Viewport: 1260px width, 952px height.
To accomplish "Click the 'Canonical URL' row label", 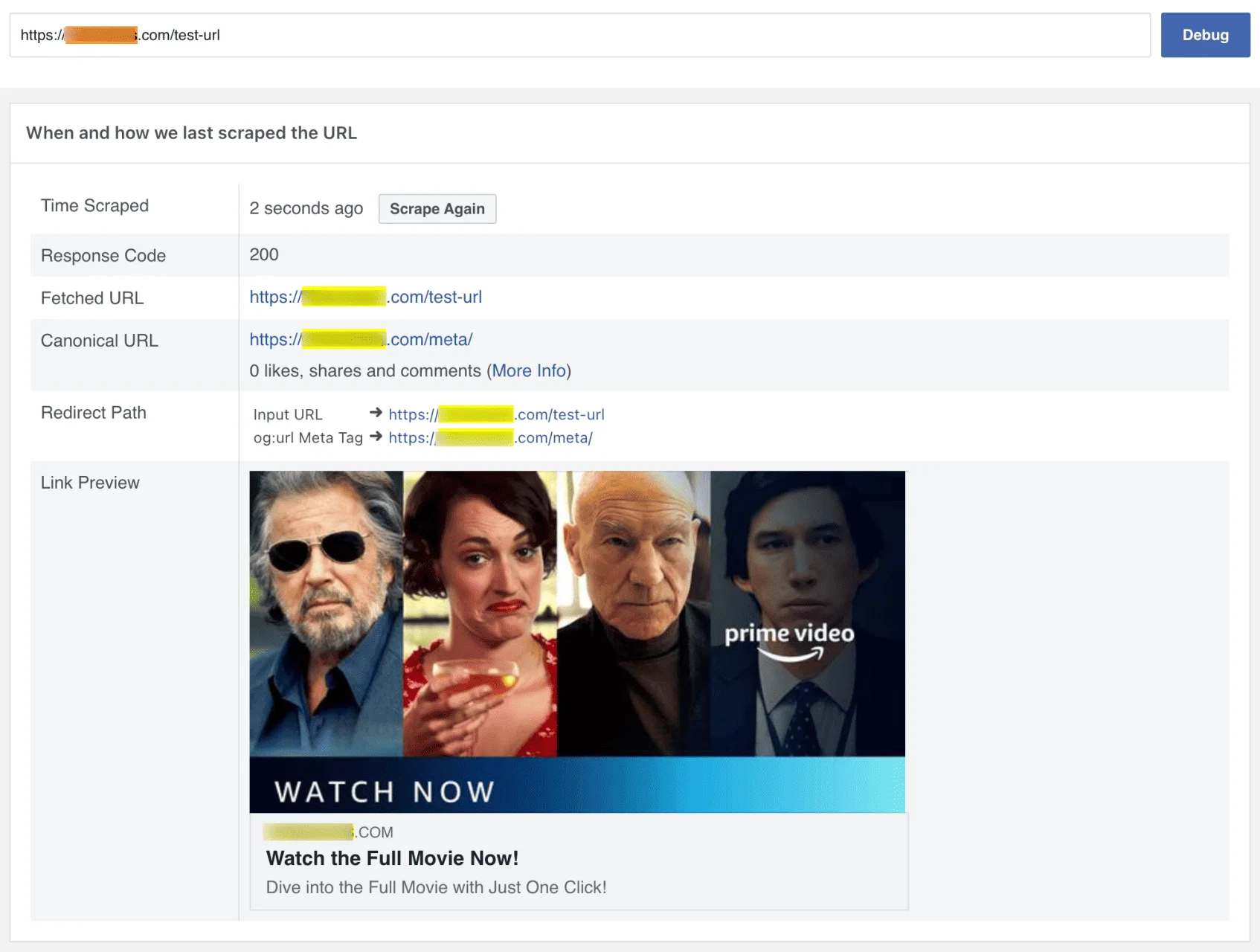I will [x=100, y=340].
